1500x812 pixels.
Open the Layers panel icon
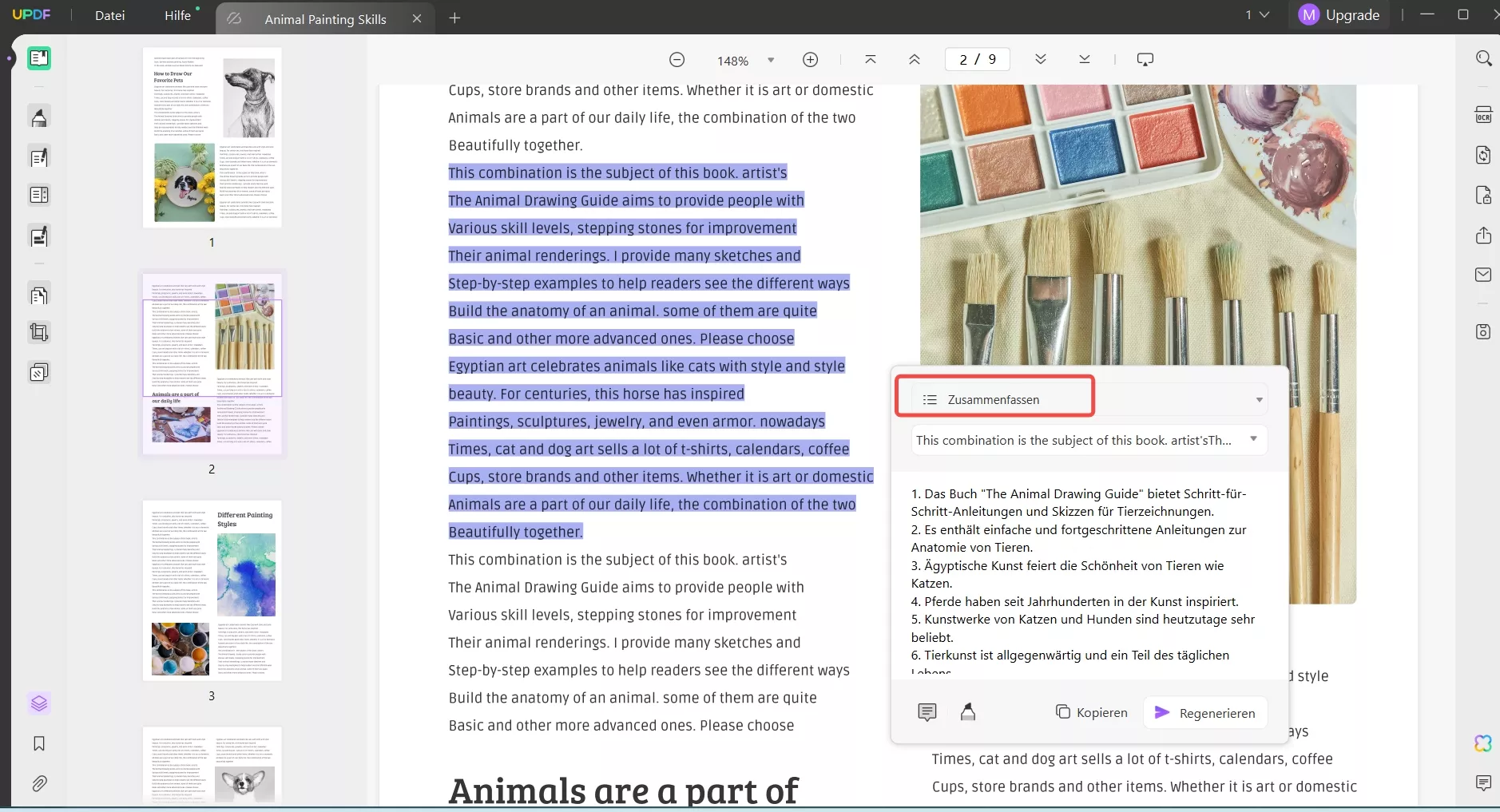(39, 703)
